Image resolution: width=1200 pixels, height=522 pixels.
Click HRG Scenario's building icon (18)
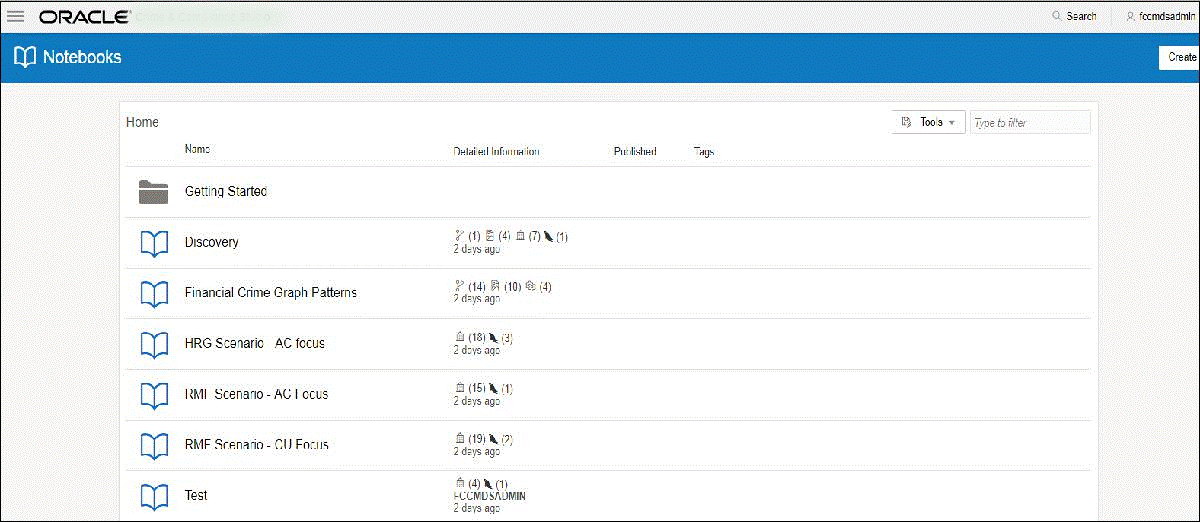[x=460, y=337]
